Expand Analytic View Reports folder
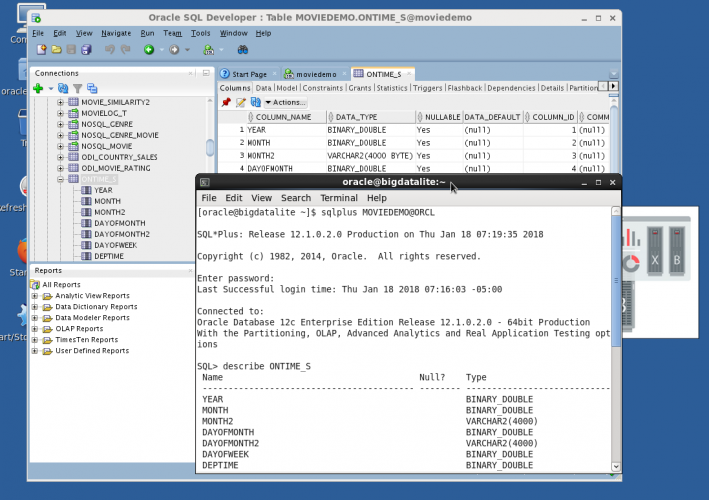The height and width of the screenshot is (500, 709). coord(35,296)
